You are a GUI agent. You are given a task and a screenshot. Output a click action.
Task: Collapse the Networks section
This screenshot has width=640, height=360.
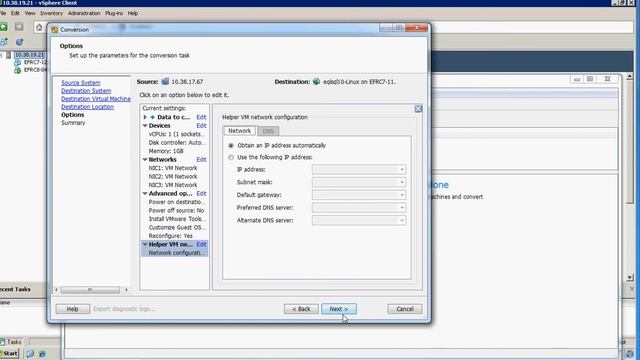[145, 160]
